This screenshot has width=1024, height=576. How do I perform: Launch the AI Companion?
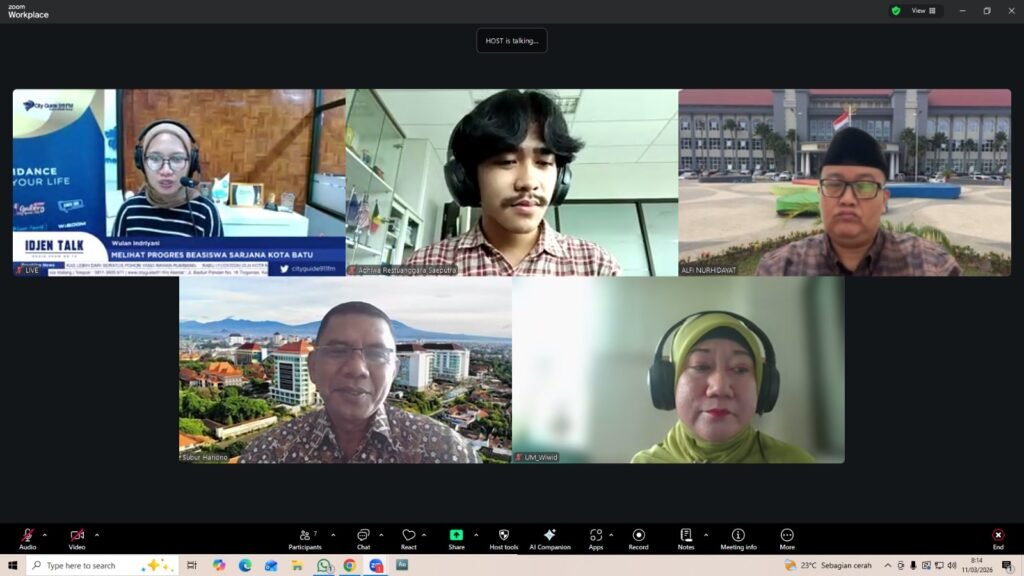(x=549, y=537)
